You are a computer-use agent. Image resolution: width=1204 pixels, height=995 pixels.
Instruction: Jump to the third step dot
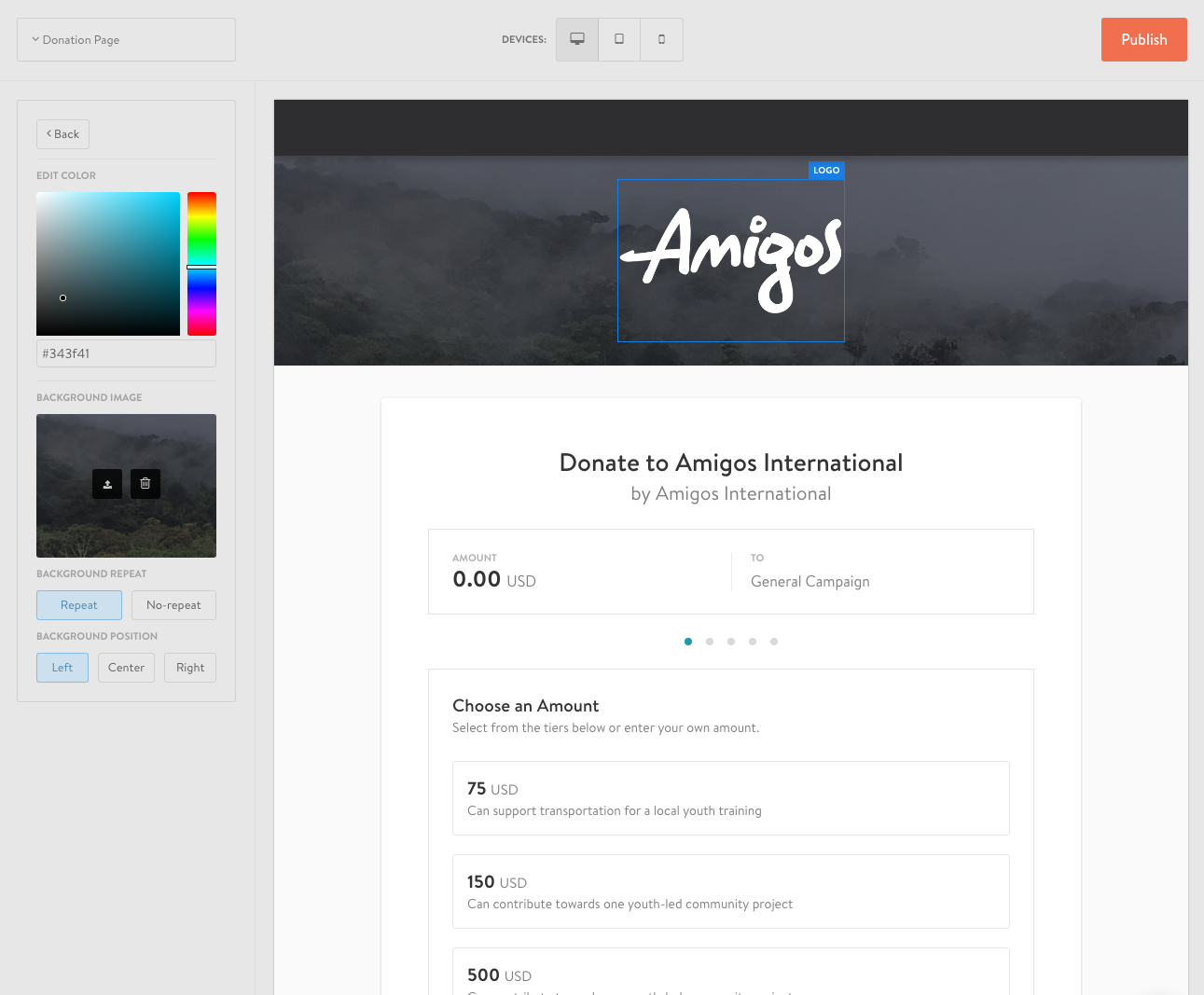731,642
